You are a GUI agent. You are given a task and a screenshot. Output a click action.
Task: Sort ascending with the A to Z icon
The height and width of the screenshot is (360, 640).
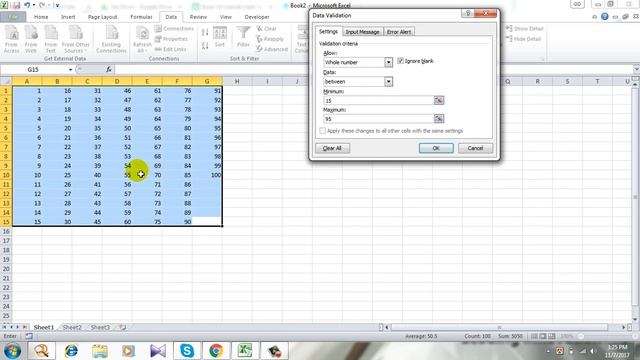click(x=205, y=32)
